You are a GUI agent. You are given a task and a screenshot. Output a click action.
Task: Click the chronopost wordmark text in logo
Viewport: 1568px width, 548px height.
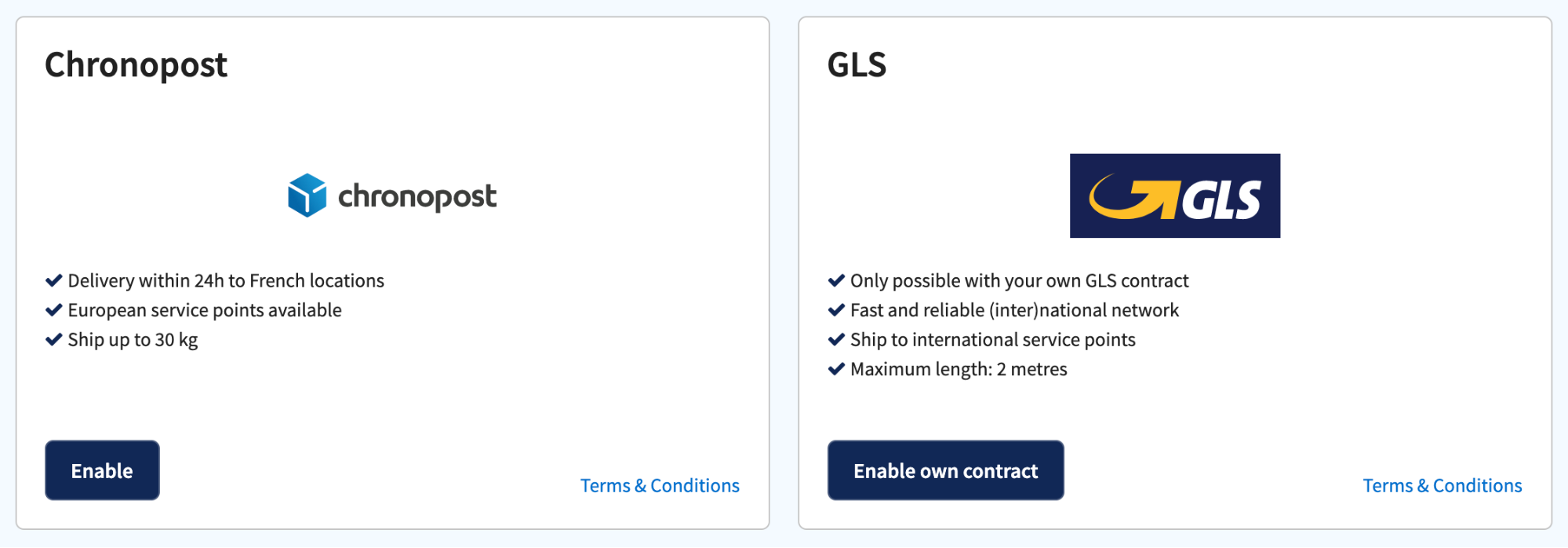[x=417, y=197]
